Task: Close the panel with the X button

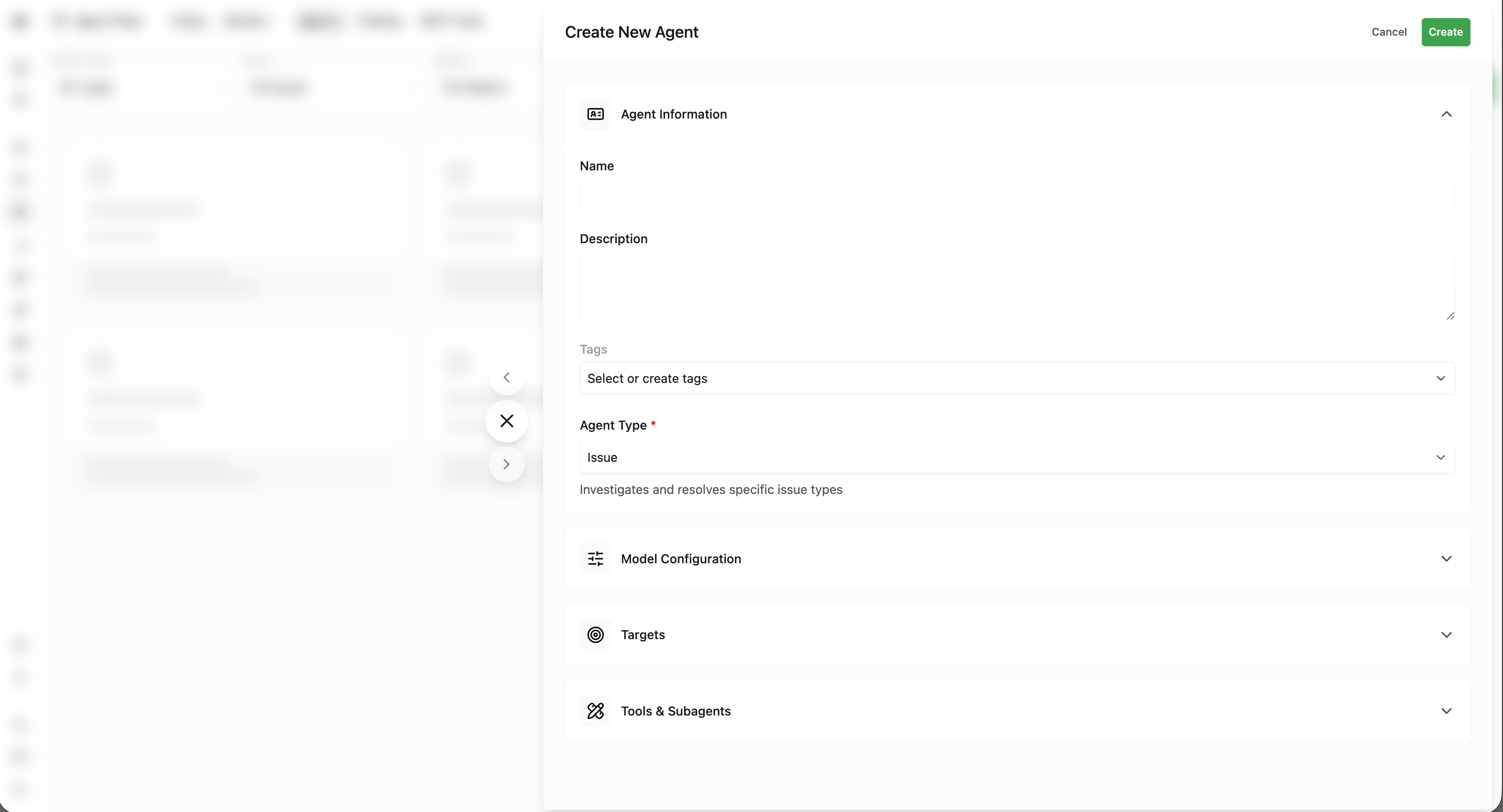Action: coord(507,421)
